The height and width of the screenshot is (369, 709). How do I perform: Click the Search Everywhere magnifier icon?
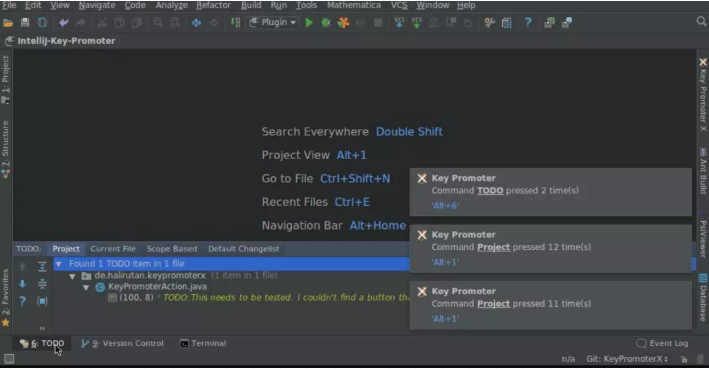pos(701,22)
